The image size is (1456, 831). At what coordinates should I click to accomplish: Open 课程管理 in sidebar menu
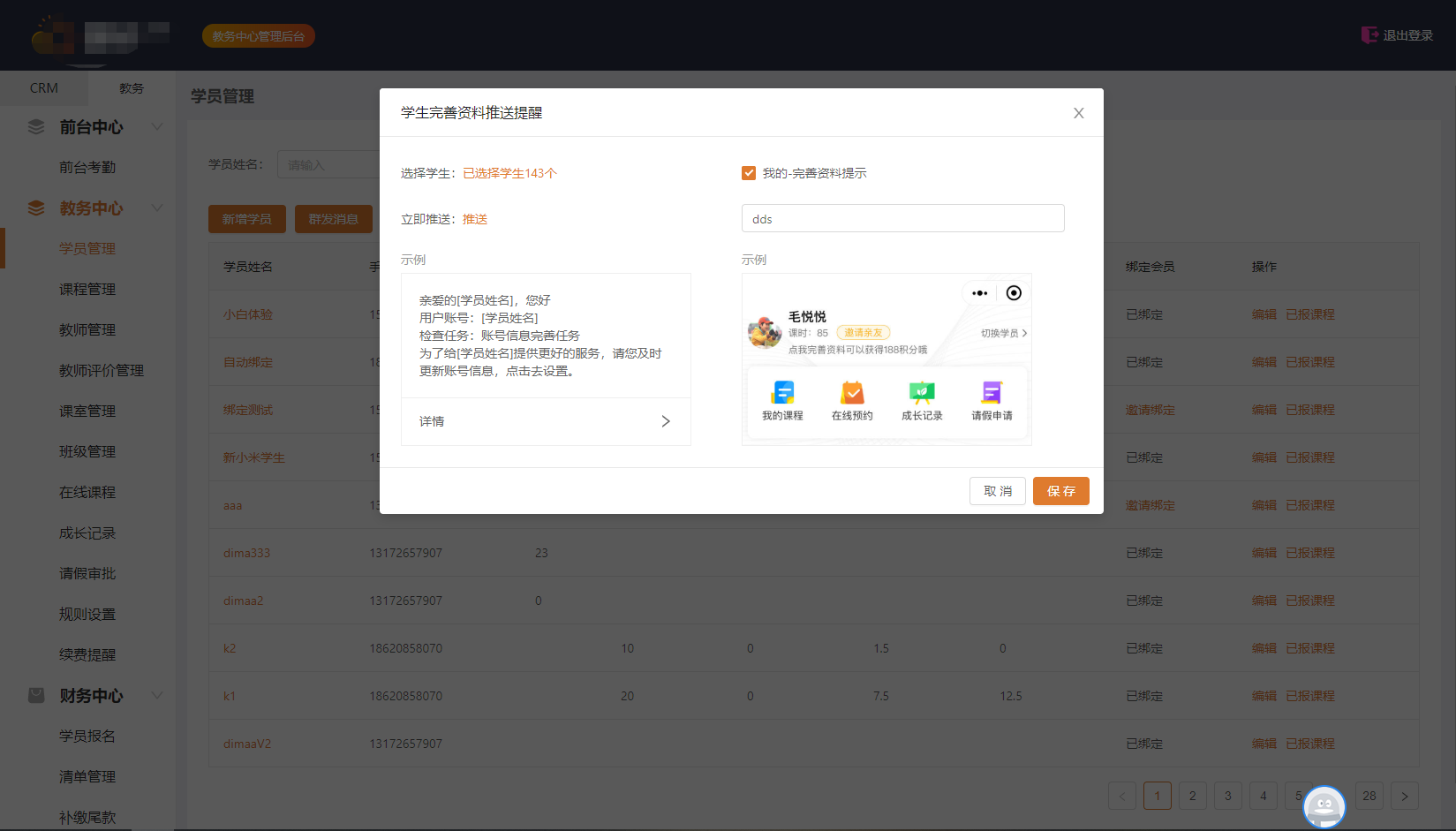point(87,290)
